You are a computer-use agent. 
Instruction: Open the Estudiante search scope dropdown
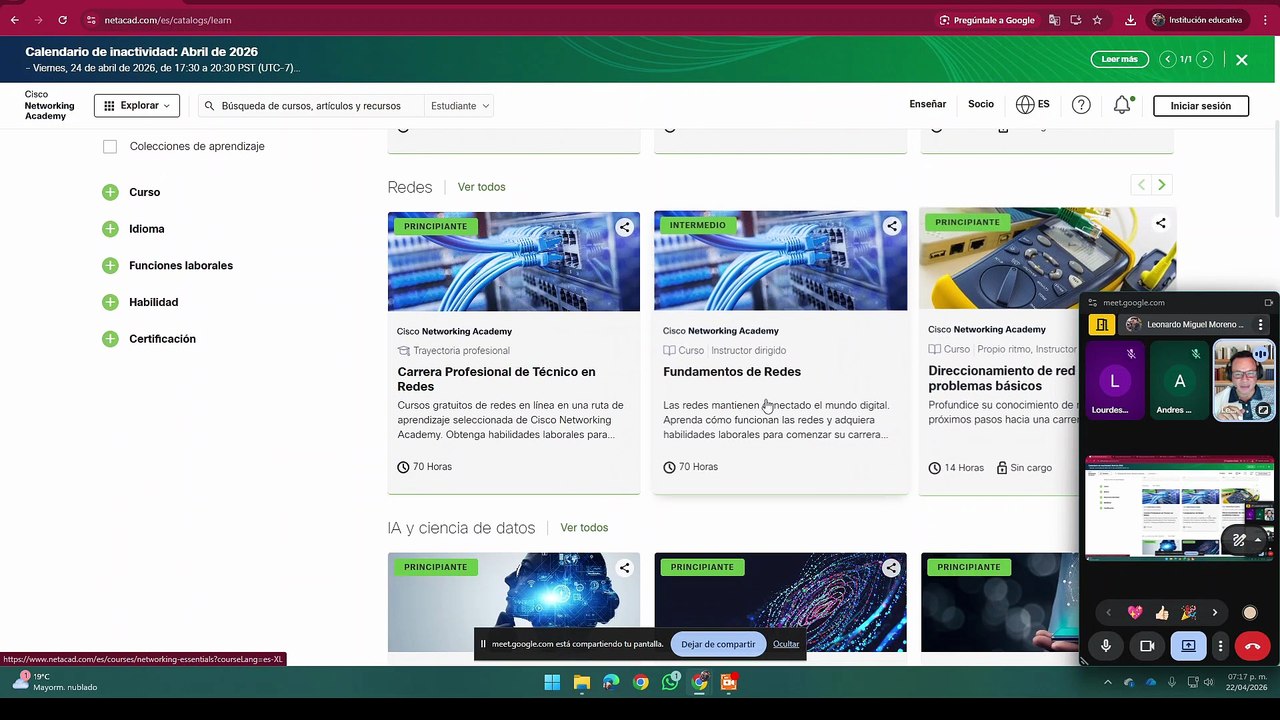click(x=460, y=106)
